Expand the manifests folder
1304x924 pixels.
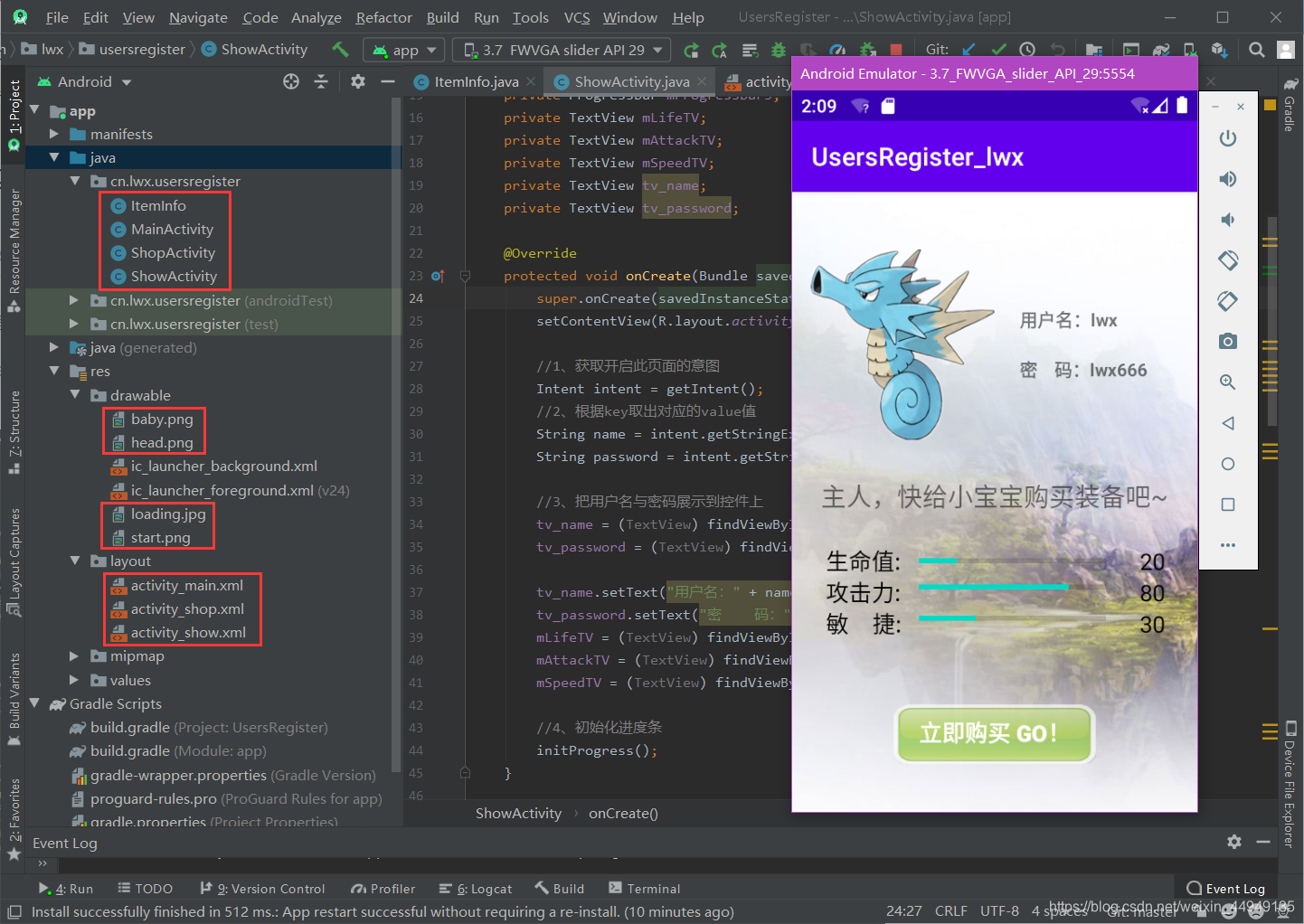coord(54,134)
